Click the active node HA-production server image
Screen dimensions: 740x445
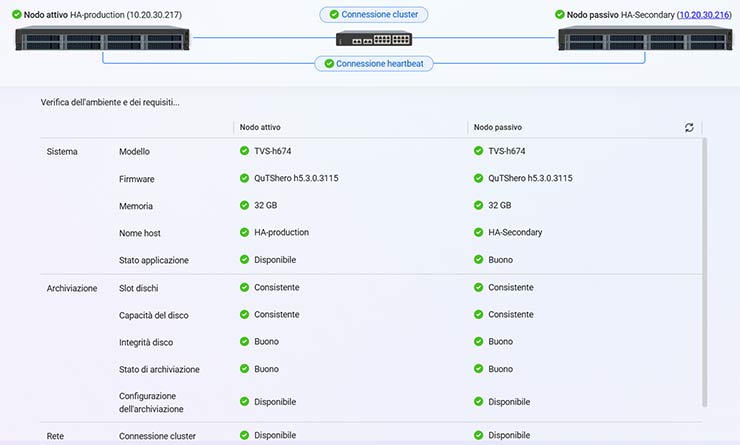tap(102, 38)
